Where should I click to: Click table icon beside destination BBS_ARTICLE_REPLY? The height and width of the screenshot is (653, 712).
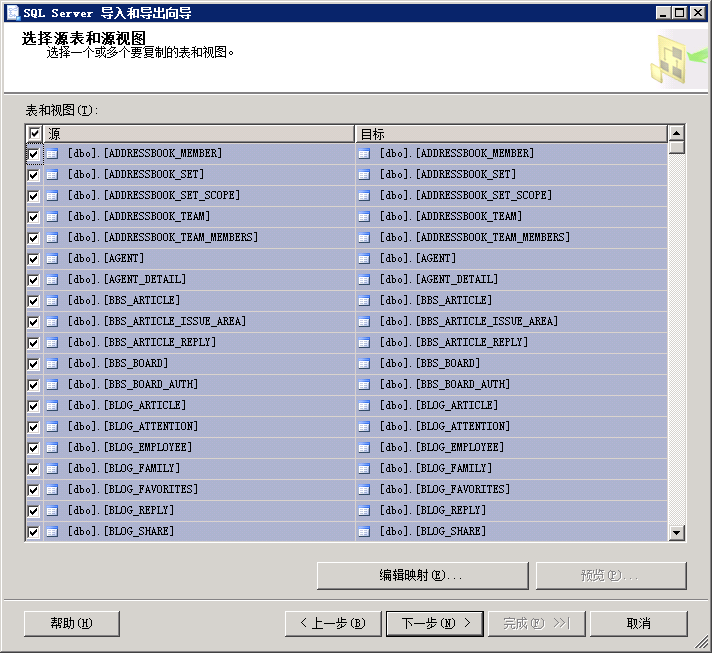click(364, 343)
